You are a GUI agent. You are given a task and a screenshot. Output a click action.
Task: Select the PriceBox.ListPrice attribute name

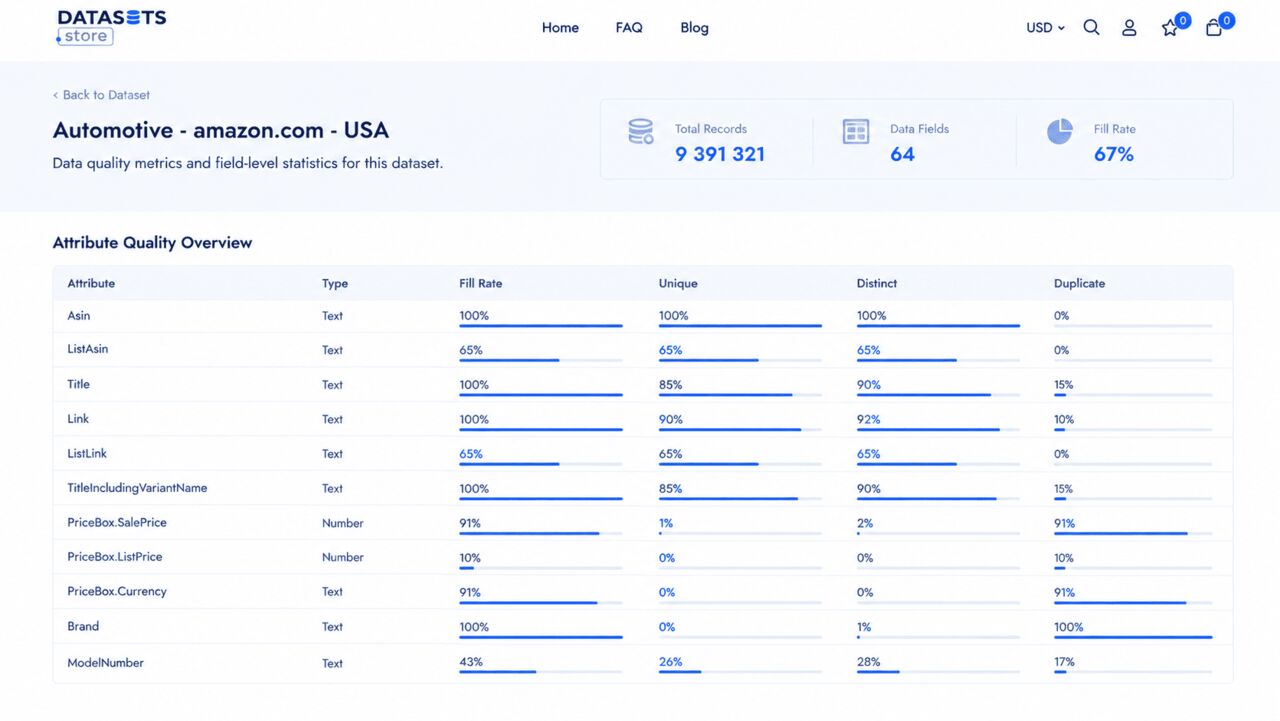pyautogui.click(x=115, y=557)
